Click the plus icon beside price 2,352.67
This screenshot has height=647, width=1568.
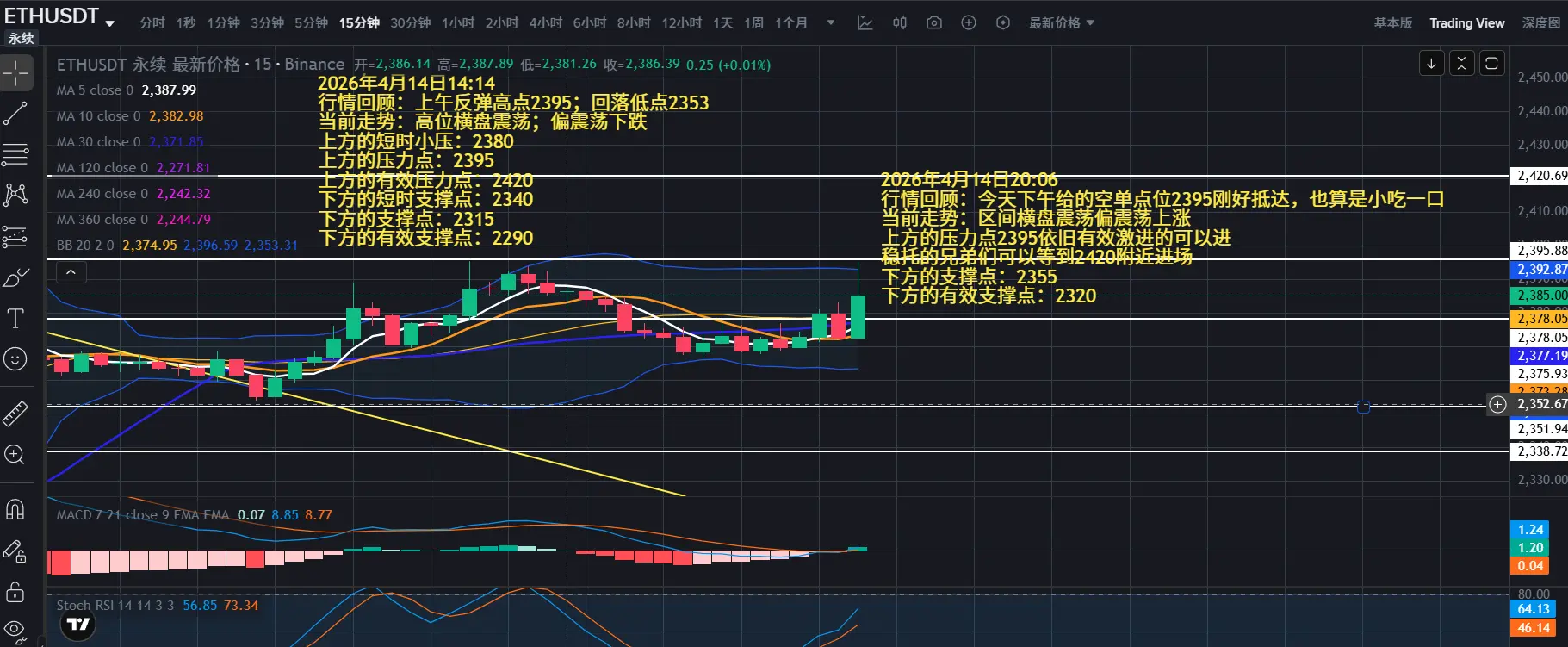[x=1498, y=405]
